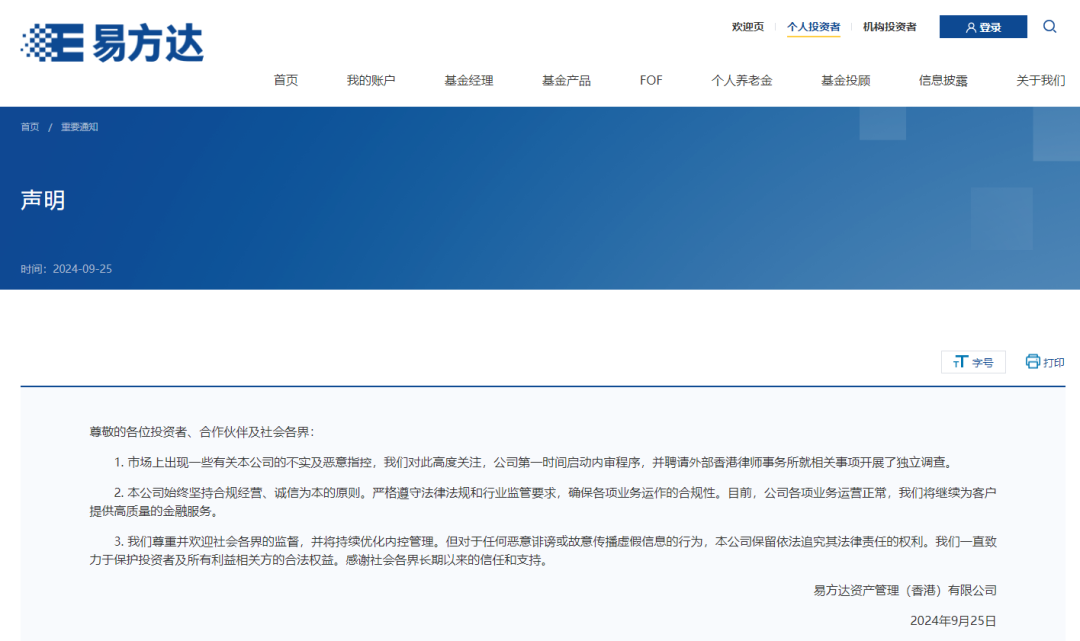
Task: Open the 字号 font size button
Action: point(973,362)
